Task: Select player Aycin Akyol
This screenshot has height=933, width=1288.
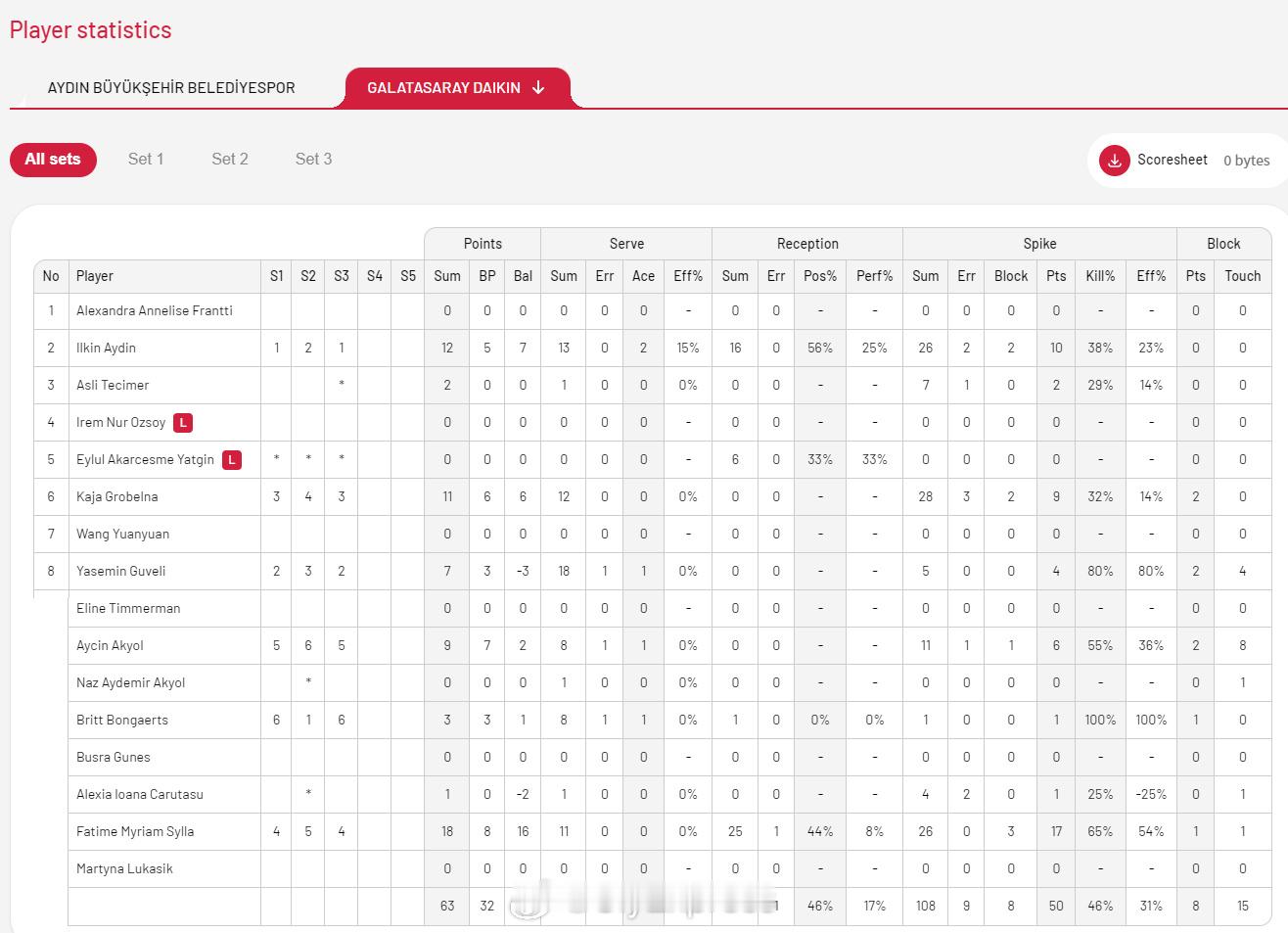Action: [110, 645]
